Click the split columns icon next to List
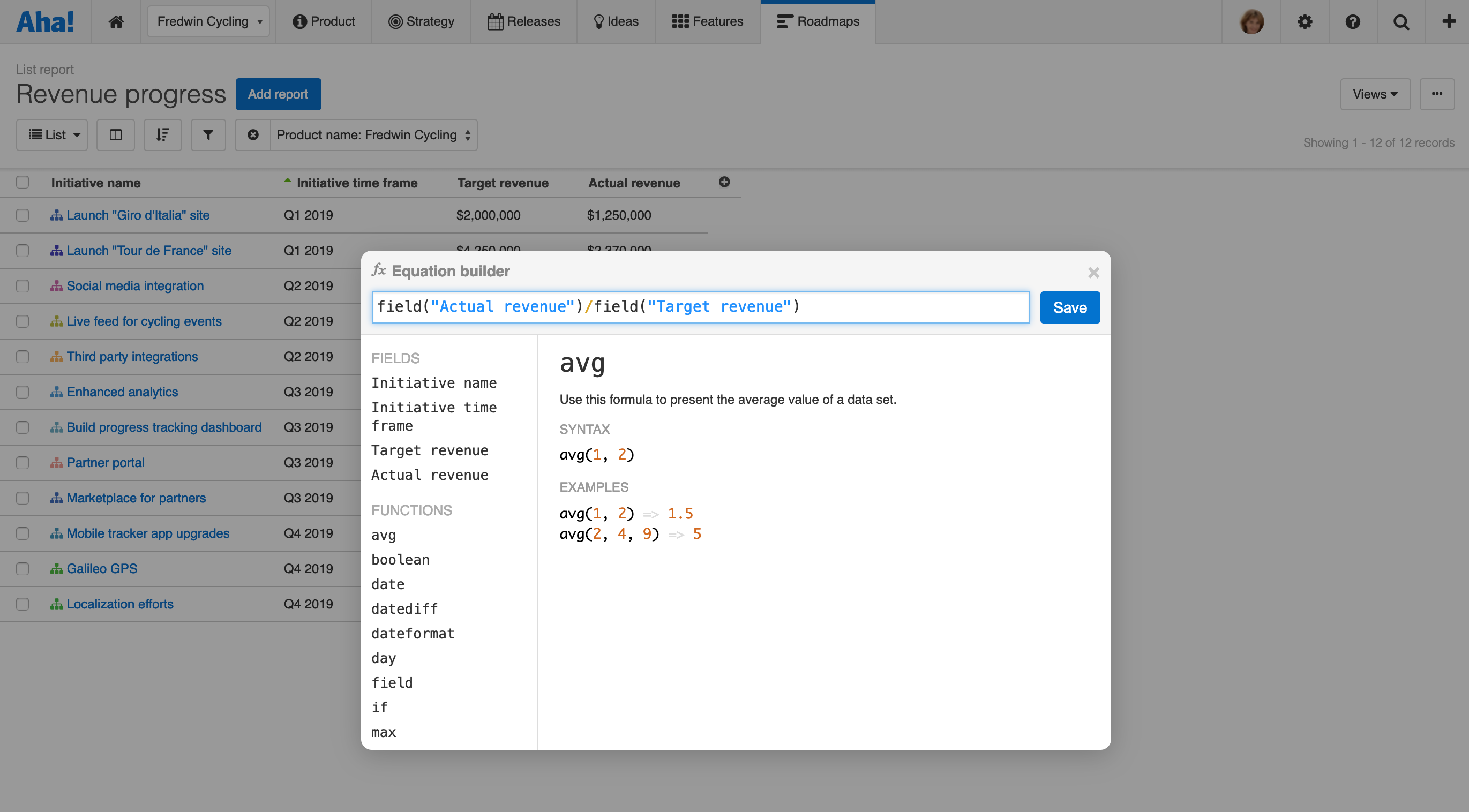1469x812 pixels. (115, 134)
